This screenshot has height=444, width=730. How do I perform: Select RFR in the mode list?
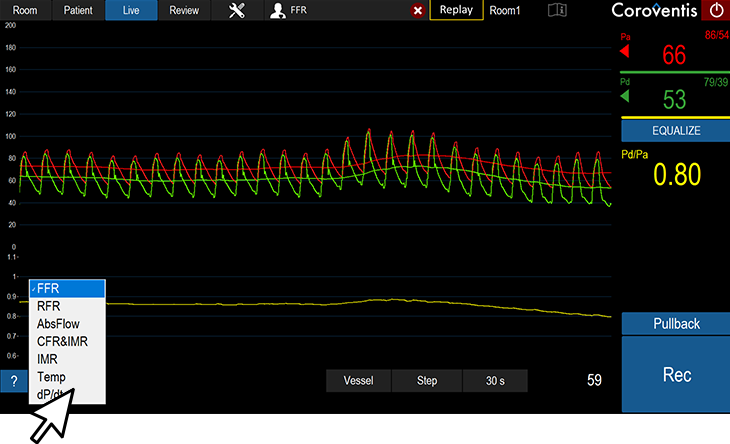(68, 306)
